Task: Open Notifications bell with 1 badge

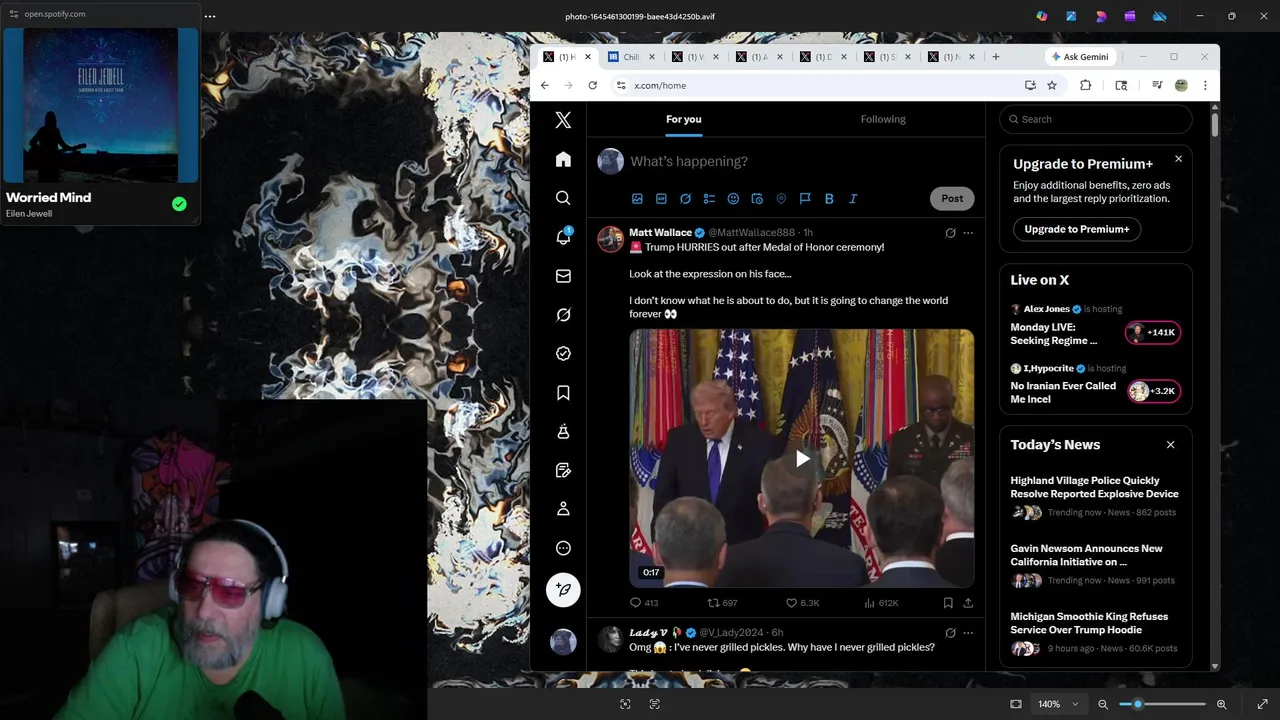Action: (563, 237)
